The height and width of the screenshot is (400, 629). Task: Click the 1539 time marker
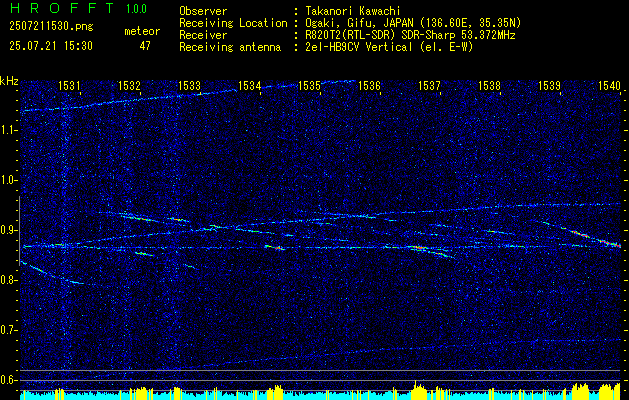[550, 85]
